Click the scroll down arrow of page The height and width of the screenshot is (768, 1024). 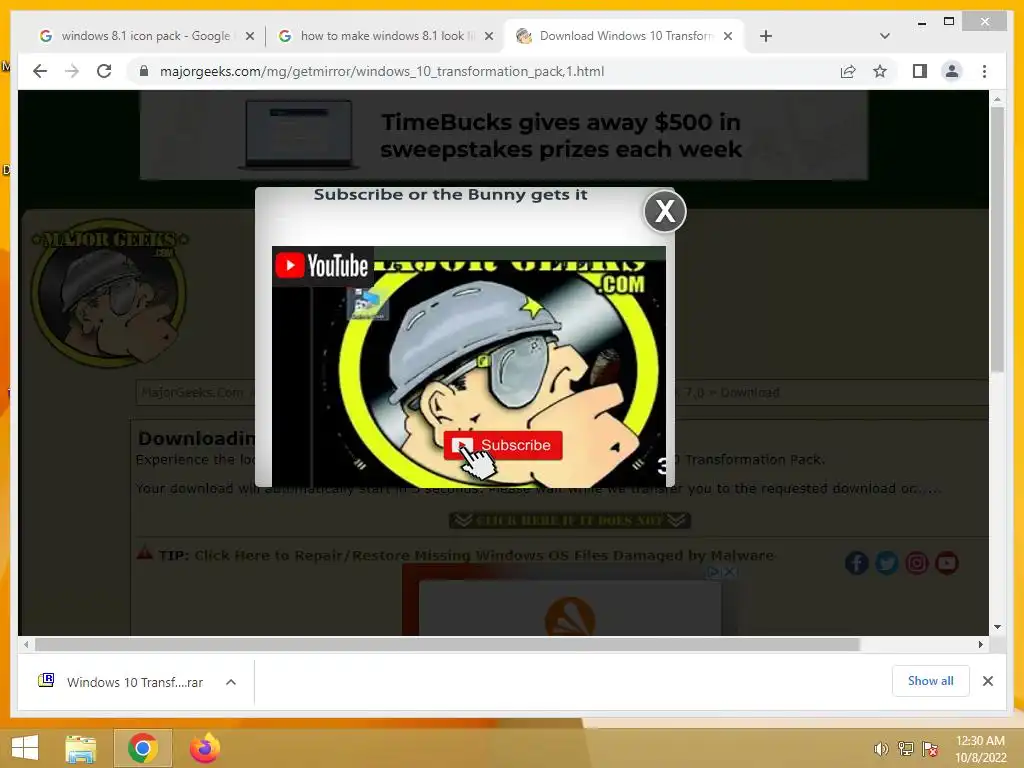click(x=997, y=627)
